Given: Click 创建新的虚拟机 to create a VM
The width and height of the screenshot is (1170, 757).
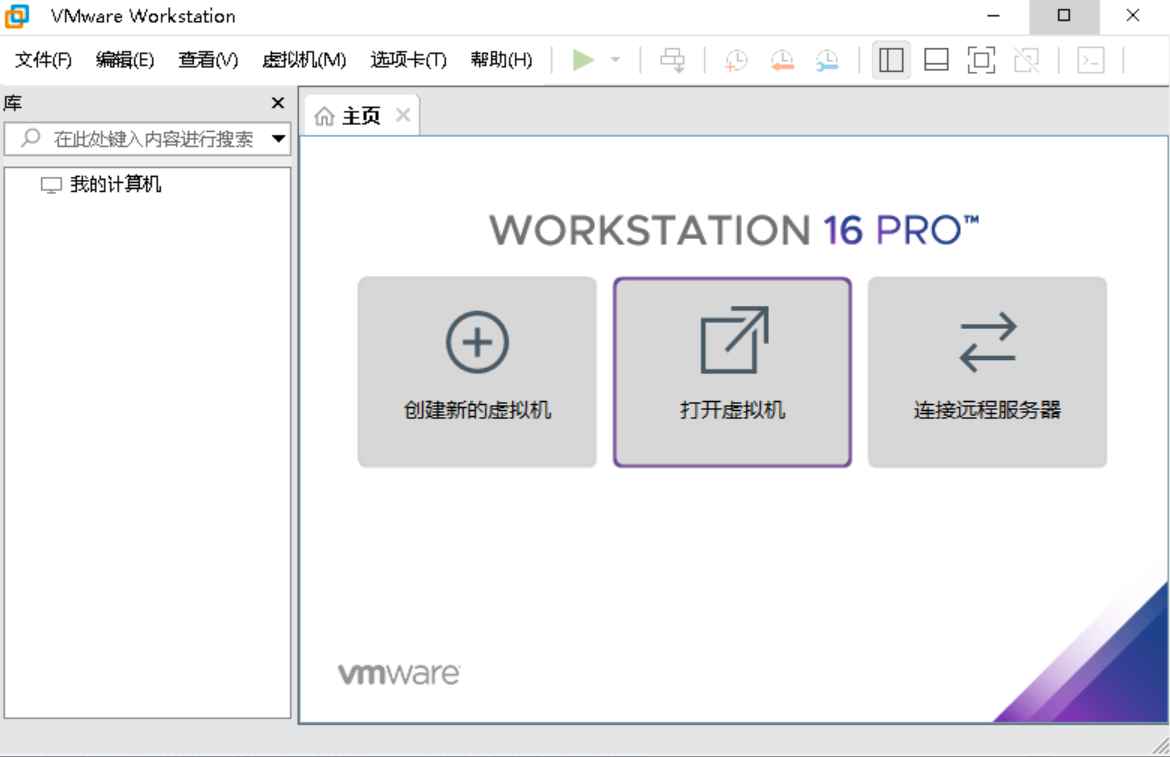Looking at the screenshot, I should [x=476, y=371].
